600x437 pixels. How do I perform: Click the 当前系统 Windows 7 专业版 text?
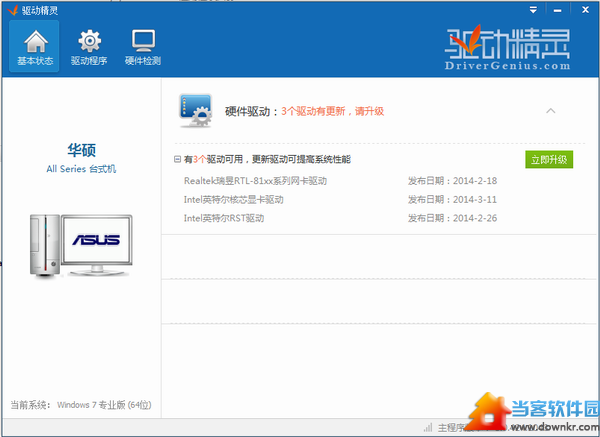(x=81, y=405)
